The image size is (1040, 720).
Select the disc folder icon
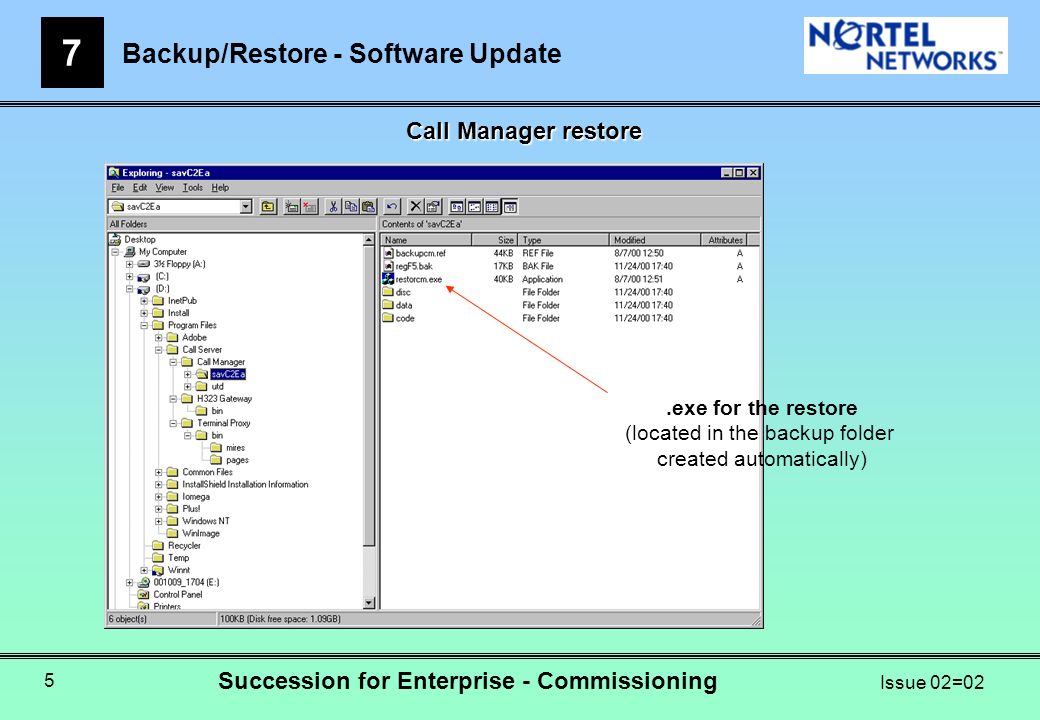pos(389,292)
